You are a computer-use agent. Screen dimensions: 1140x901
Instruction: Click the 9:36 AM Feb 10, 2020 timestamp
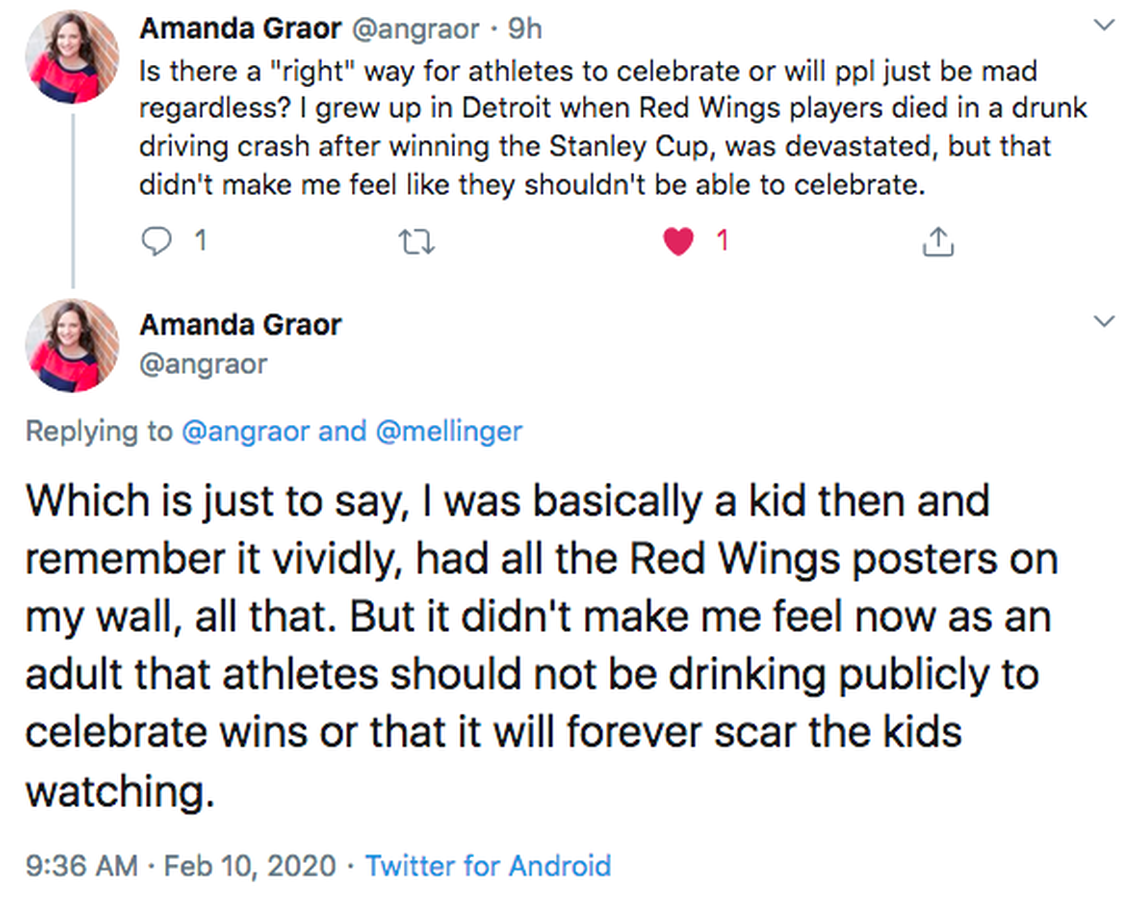point(181,865)
